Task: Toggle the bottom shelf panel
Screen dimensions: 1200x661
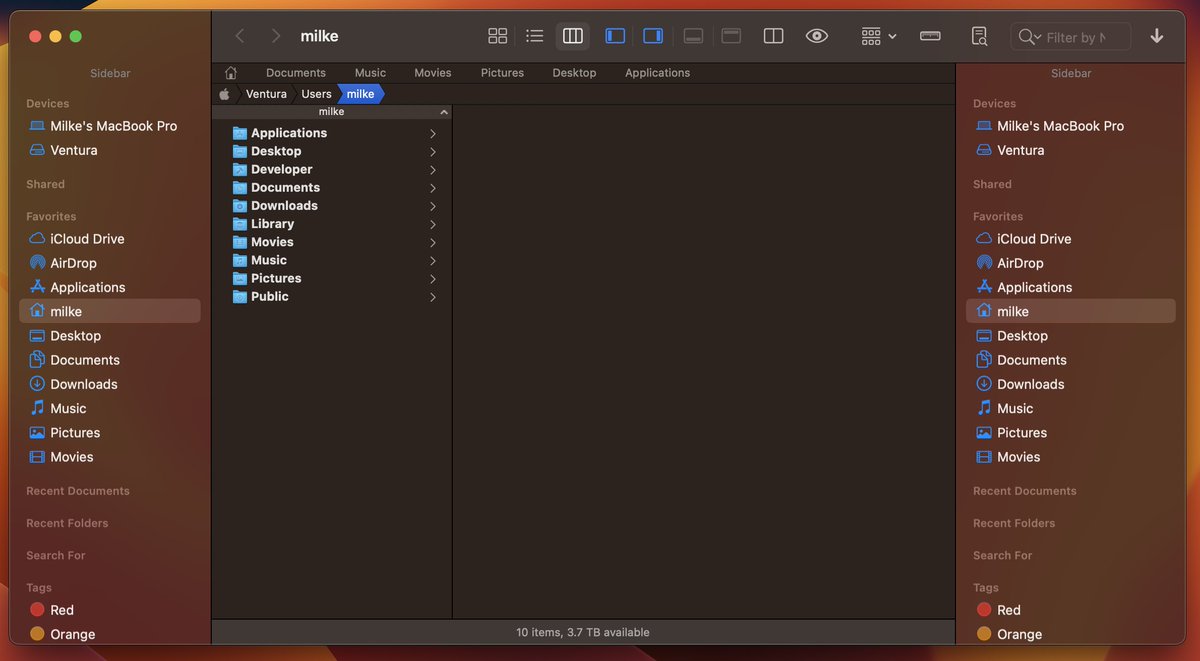Action: pos(693,36)
